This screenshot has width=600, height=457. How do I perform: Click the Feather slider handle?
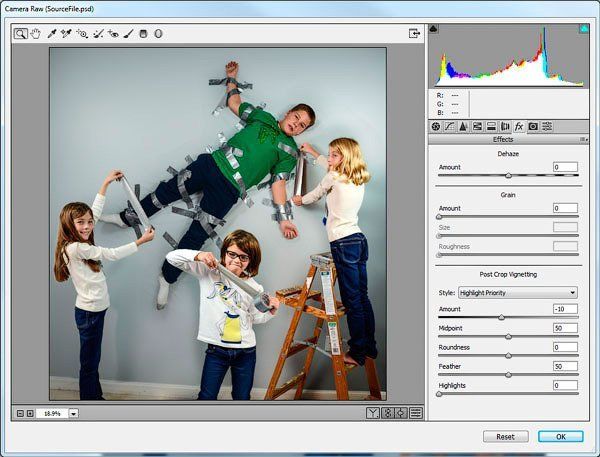pos(509,375)
